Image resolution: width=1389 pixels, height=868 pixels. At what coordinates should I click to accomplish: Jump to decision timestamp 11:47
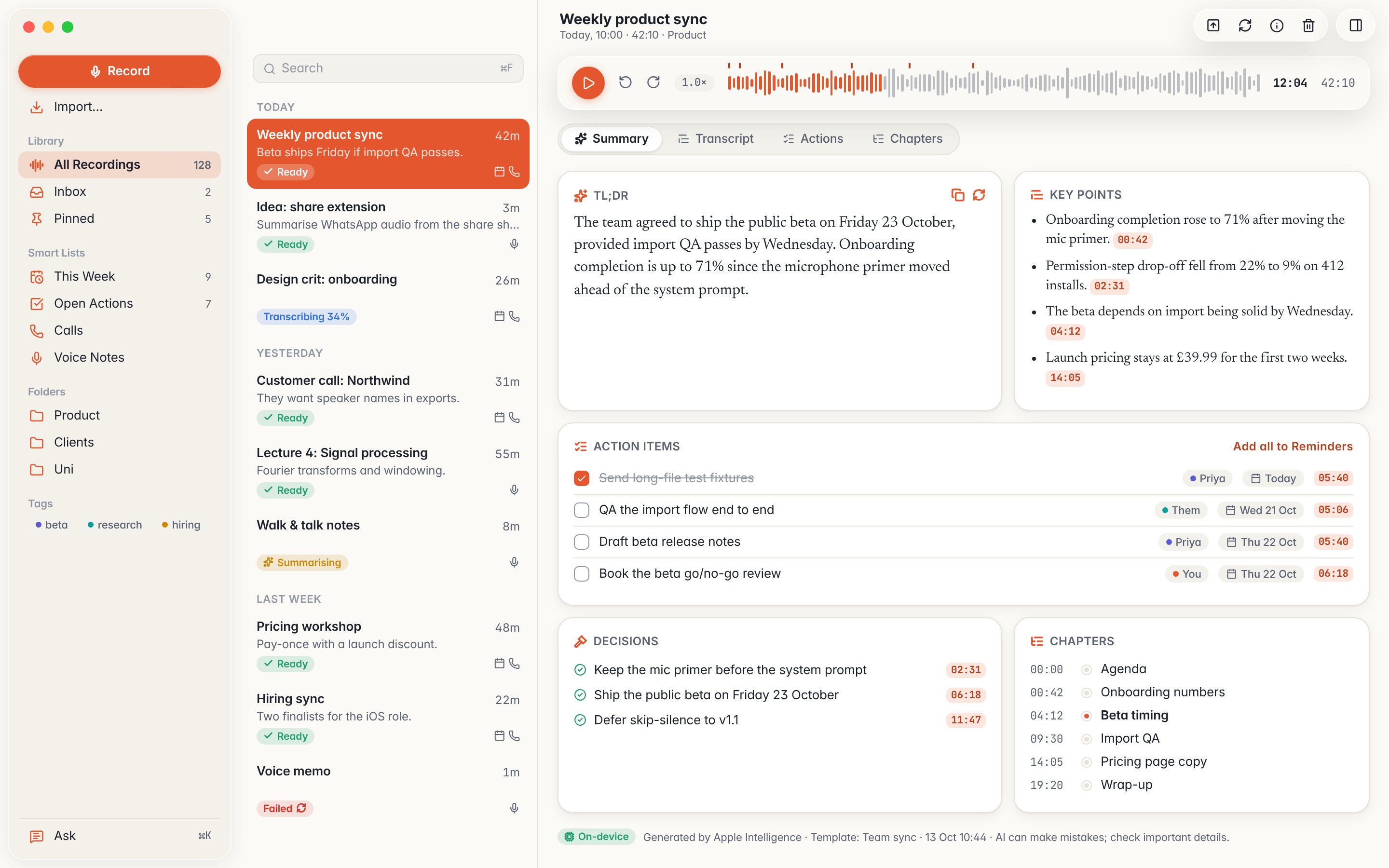coord(966,720)
